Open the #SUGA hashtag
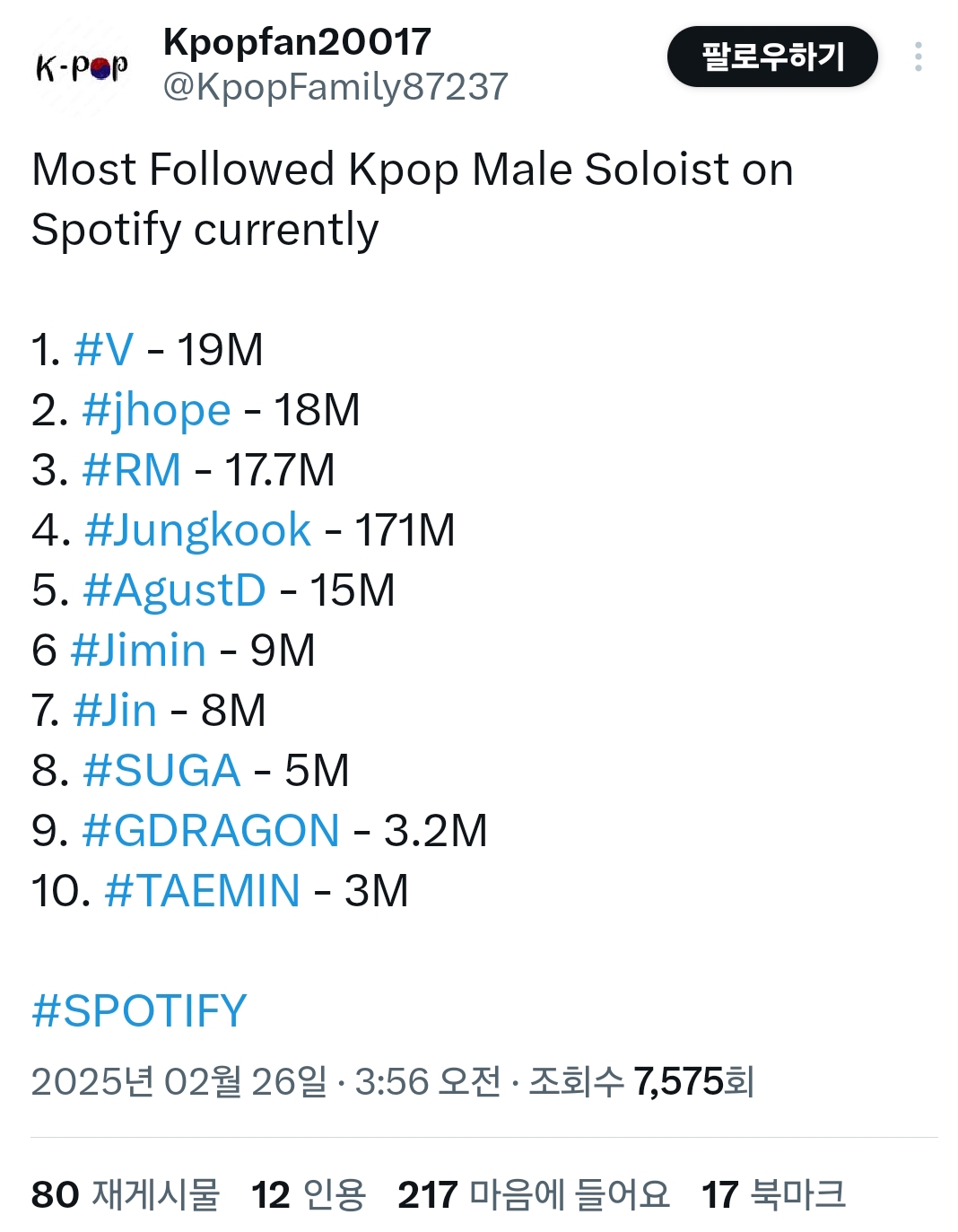This screenshot has width=958, height=1232. [161, 771]
